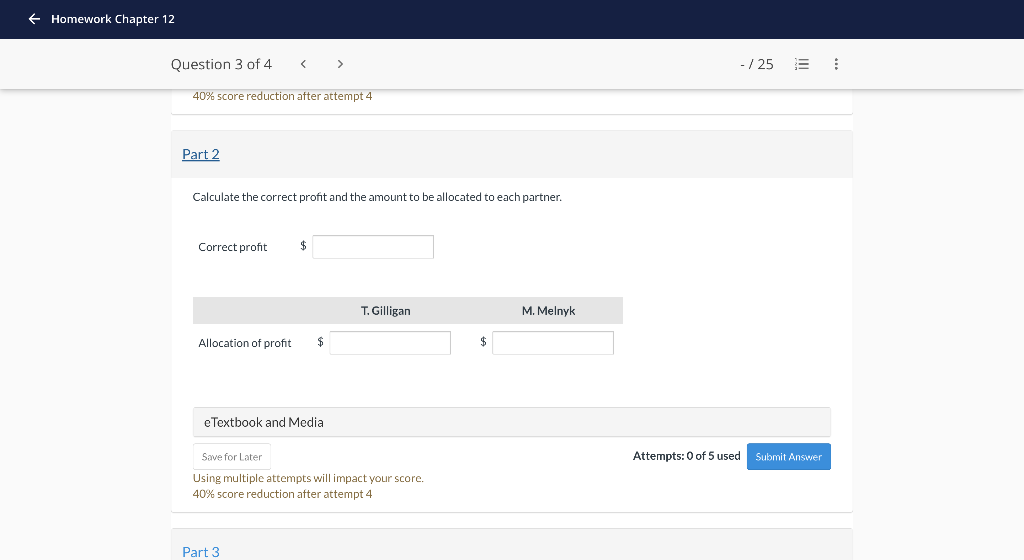
Task: Click the Correct profit label
Action: [232, 247]
